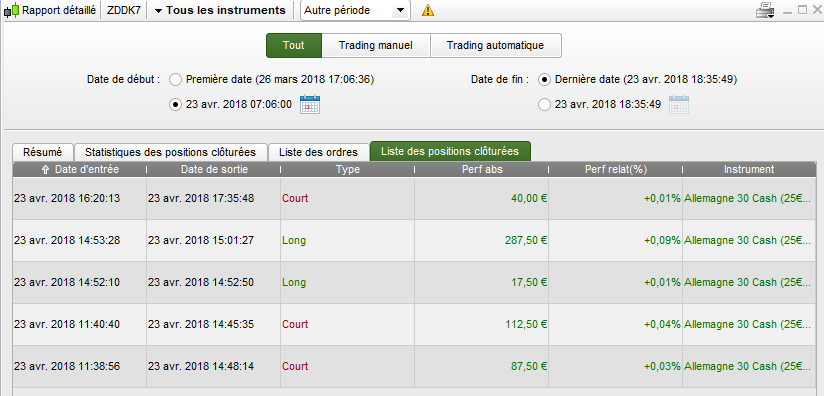Open the Liste des ordres tab

point(318,152)
